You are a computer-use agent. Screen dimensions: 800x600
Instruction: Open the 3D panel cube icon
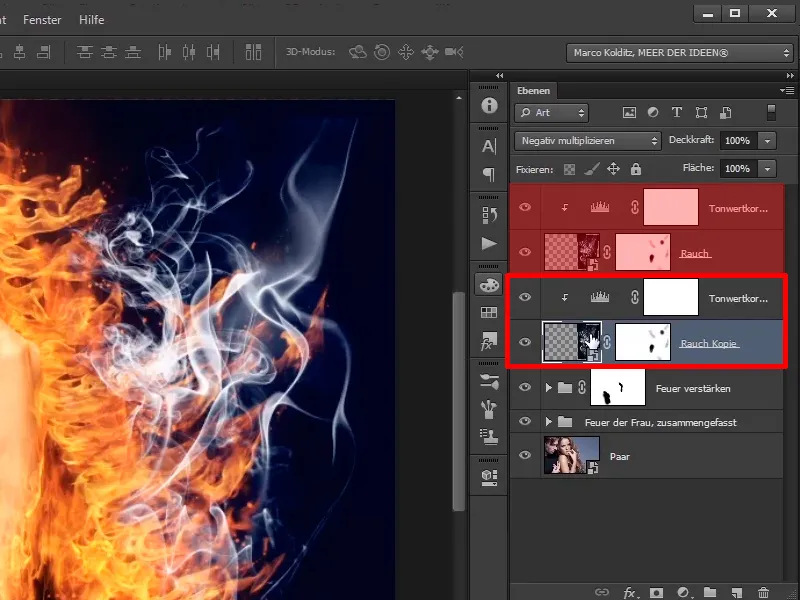click(489, 478)
